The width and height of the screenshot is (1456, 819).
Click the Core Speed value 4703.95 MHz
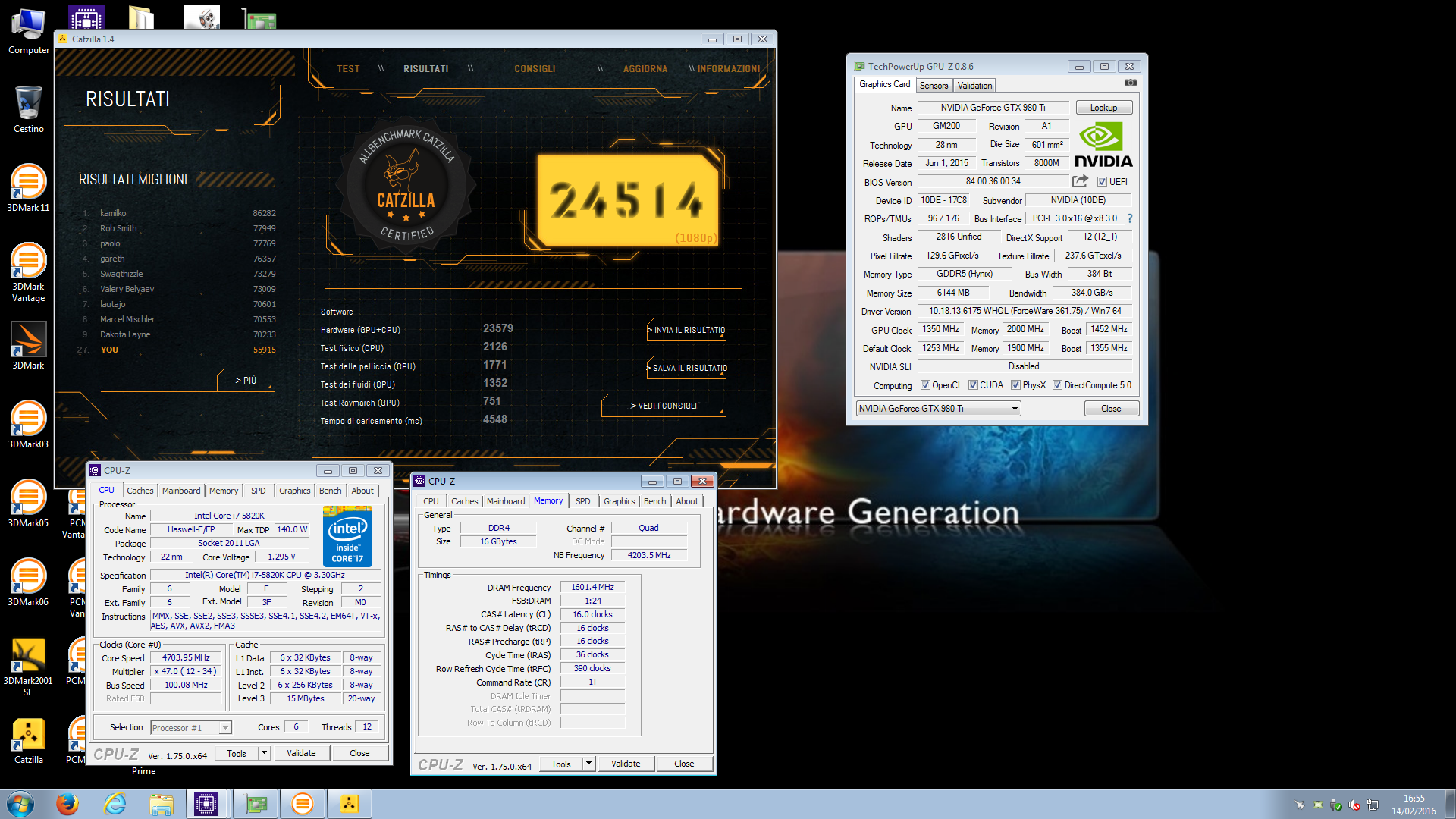tap(186, 658)
